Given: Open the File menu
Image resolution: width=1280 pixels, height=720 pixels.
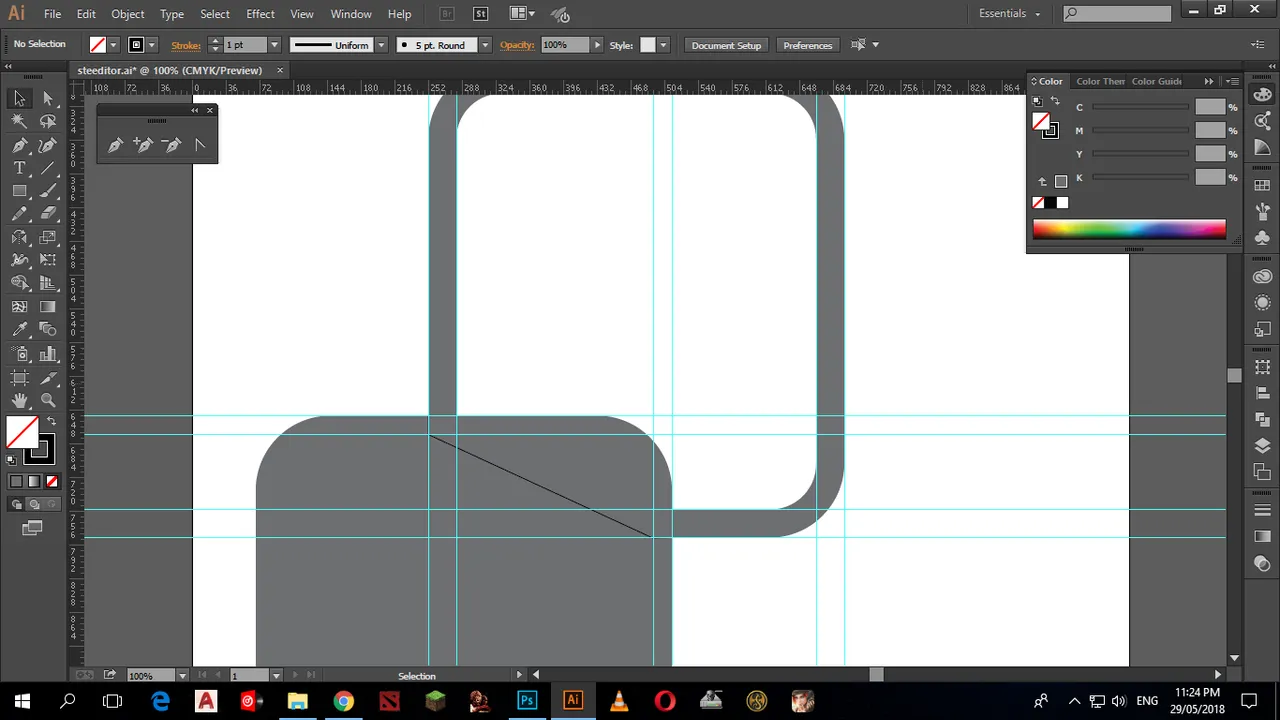Looking at the screenshot, I should [52, 14].
